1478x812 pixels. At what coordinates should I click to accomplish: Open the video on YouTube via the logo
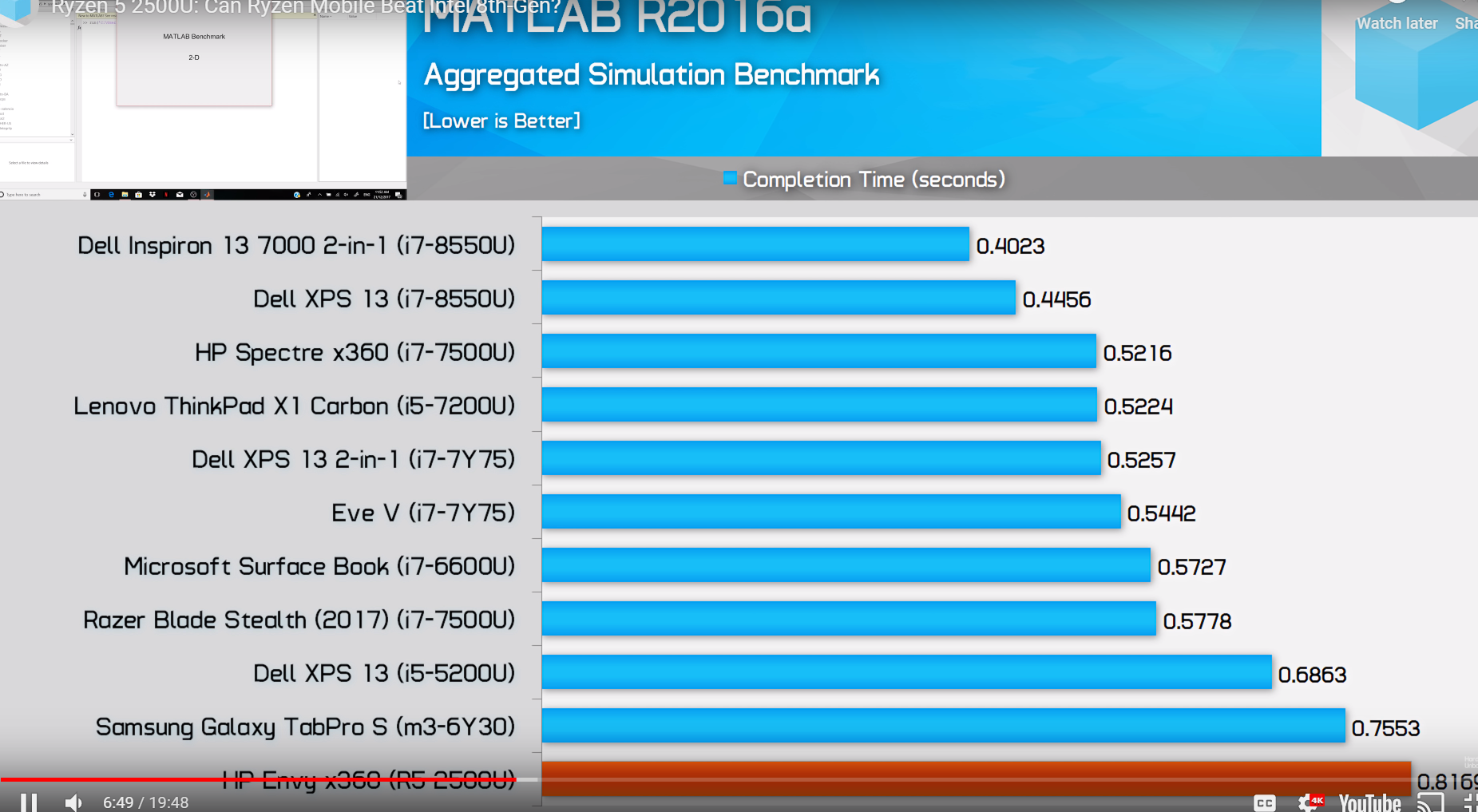pyautogui.click(x=1369, y=802)
